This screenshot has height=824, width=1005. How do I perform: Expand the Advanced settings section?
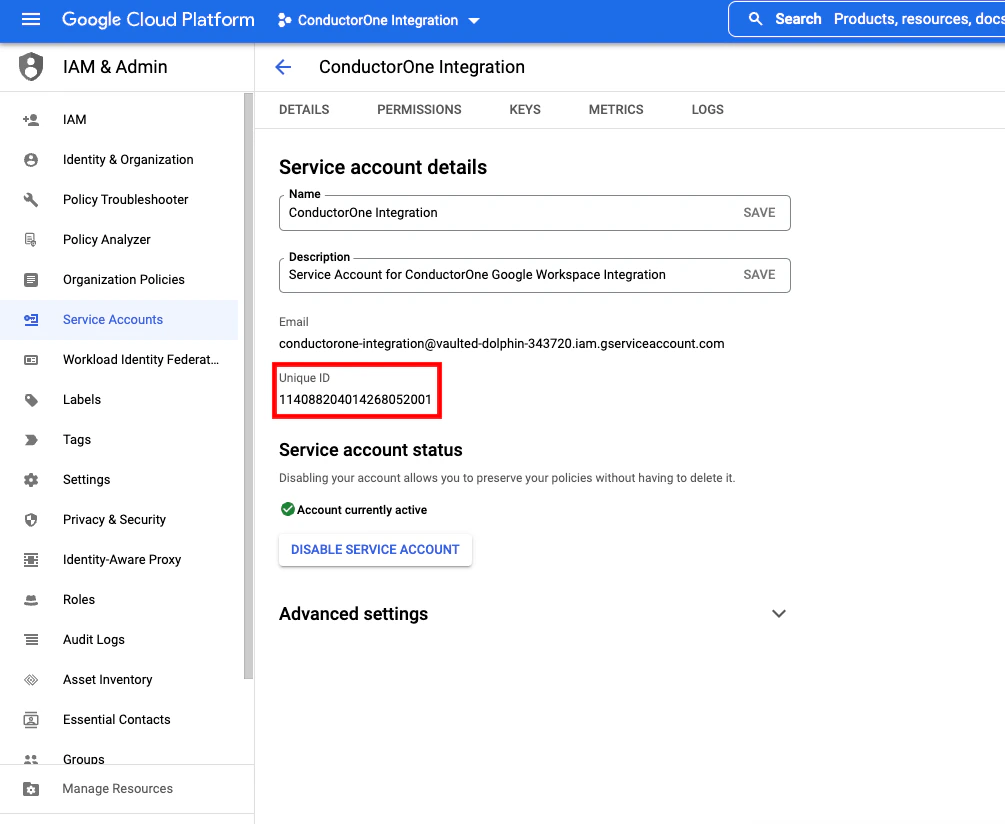[779, 613]
